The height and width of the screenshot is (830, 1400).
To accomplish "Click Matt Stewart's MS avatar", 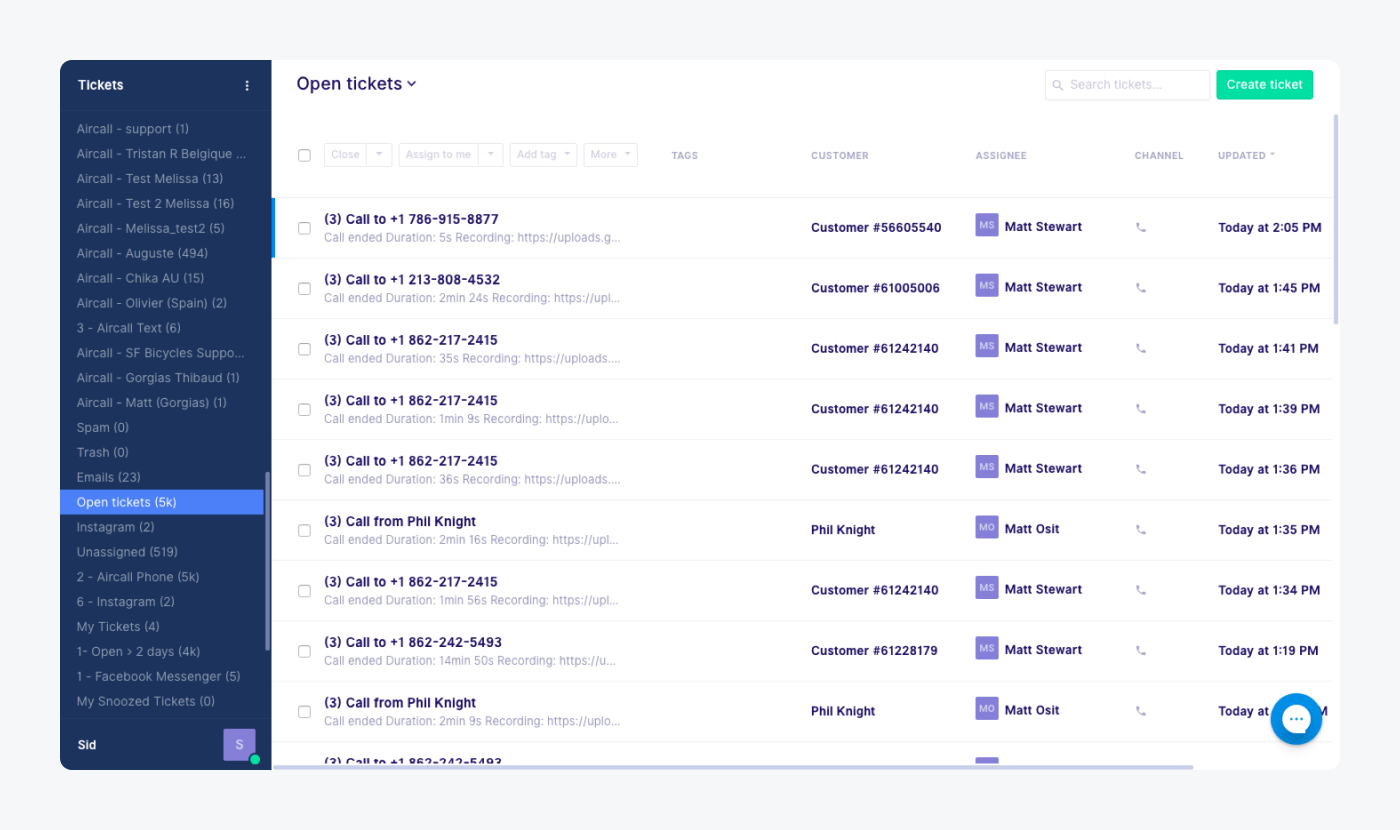I will tap(986, 226).
